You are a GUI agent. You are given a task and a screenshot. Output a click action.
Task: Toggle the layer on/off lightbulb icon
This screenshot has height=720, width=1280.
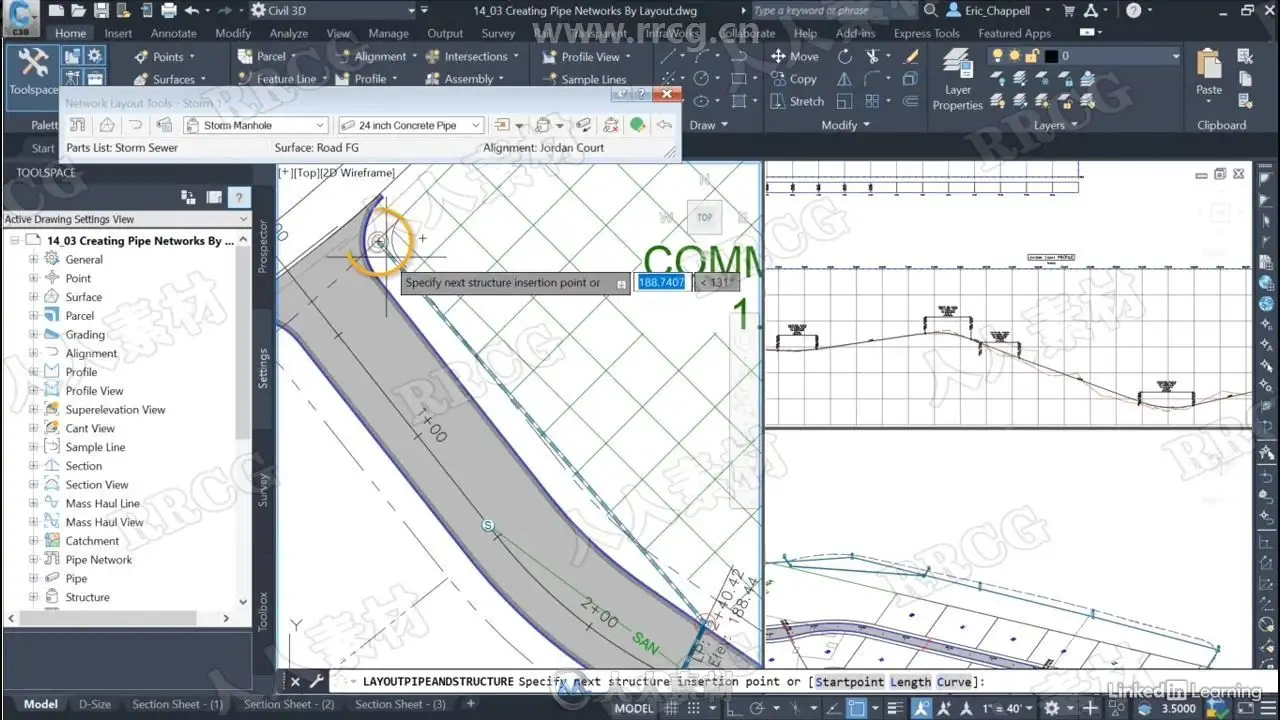click(x=998, y=56)
